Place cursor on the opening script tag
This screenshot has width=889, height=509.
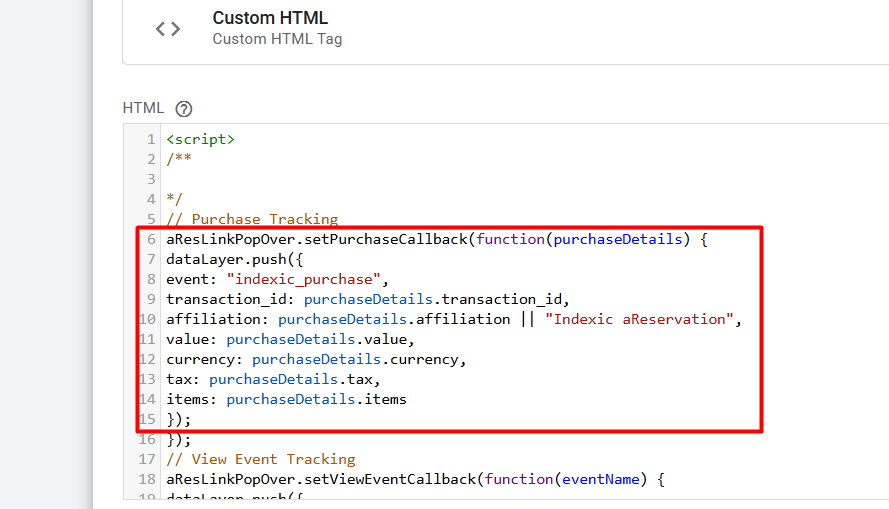(200, 139)
